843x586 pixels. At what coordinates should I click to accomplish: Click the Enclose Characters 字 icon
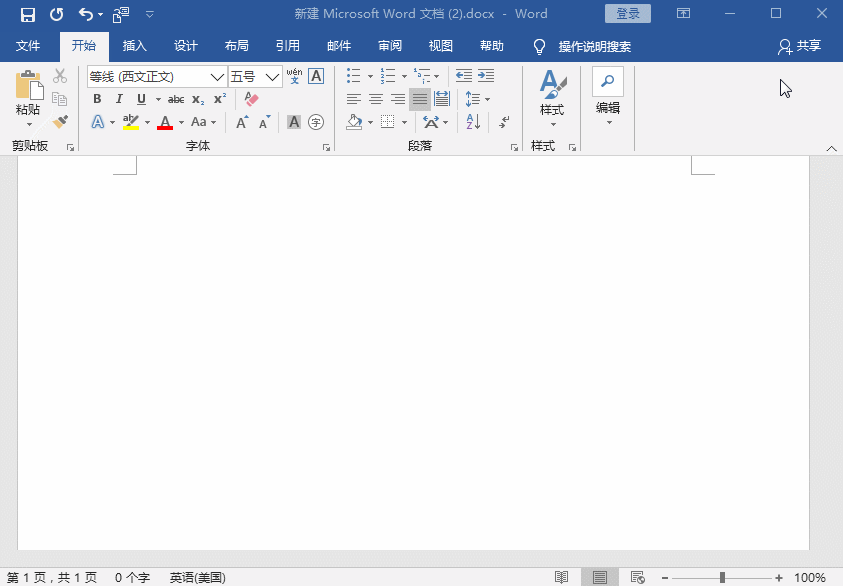pos(316,122)
